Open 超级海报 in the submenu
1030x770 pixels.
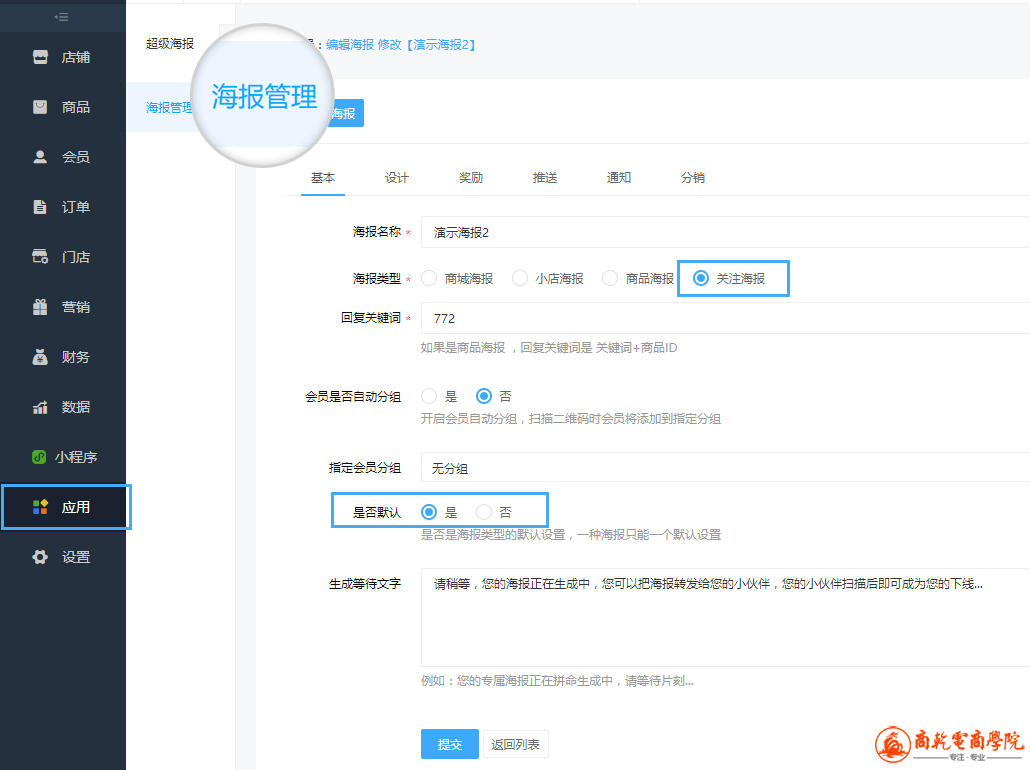170,44
